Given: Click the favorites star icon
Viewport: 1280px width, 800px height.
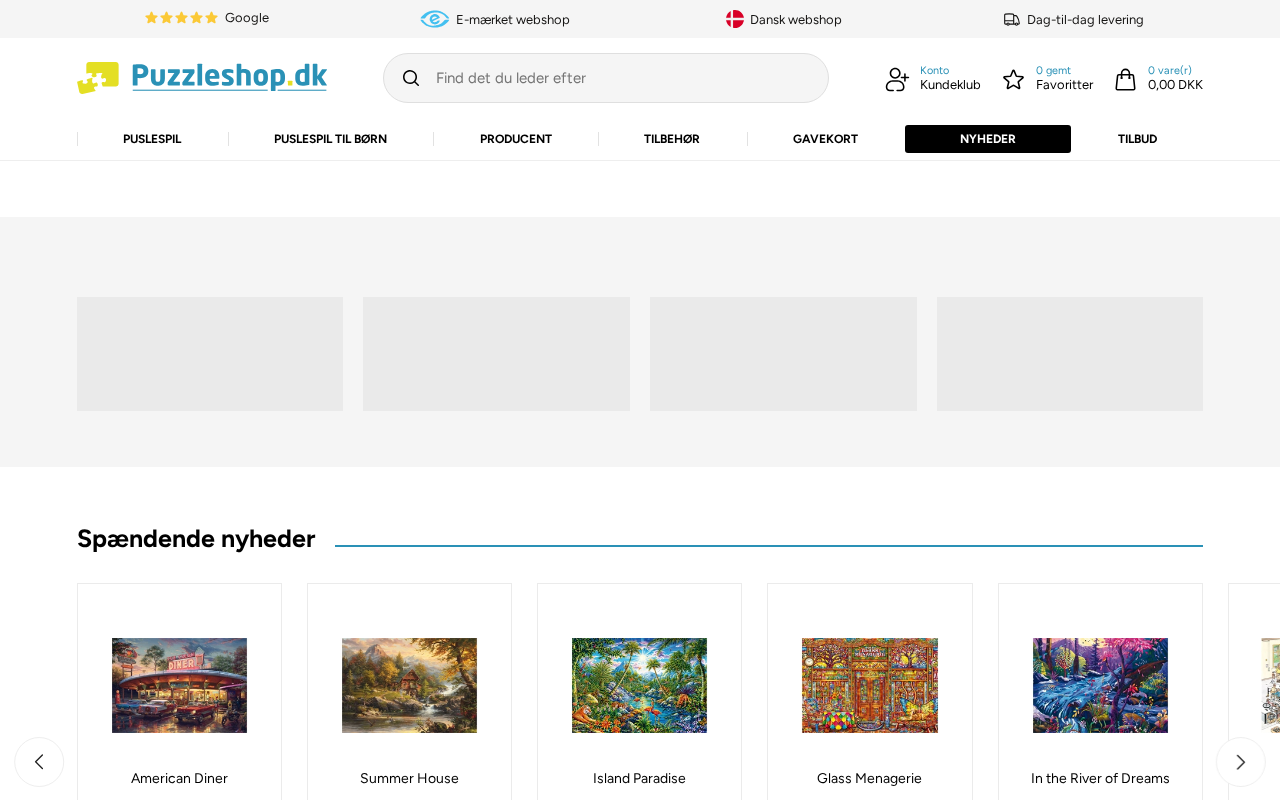Looking at the screenshot, I should (1014, 79).
